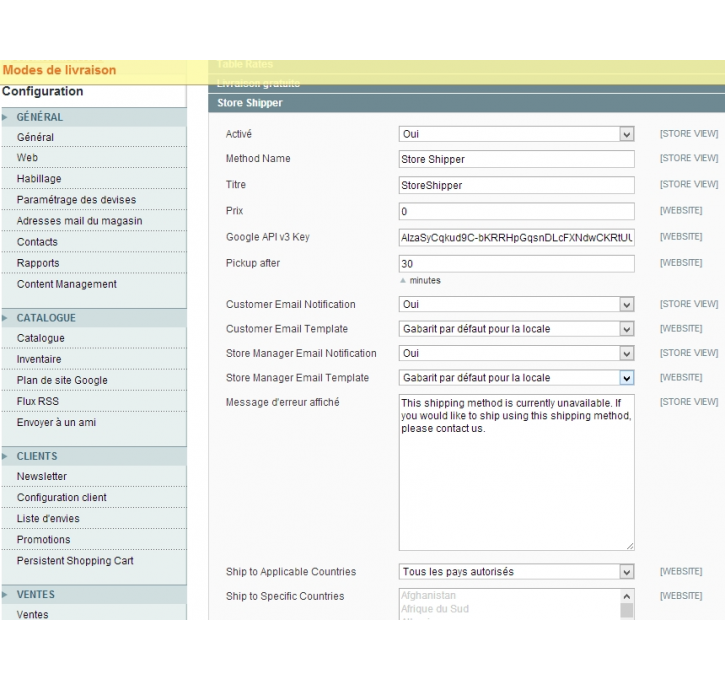Open Content Management tab

click(x=94, y=284)
